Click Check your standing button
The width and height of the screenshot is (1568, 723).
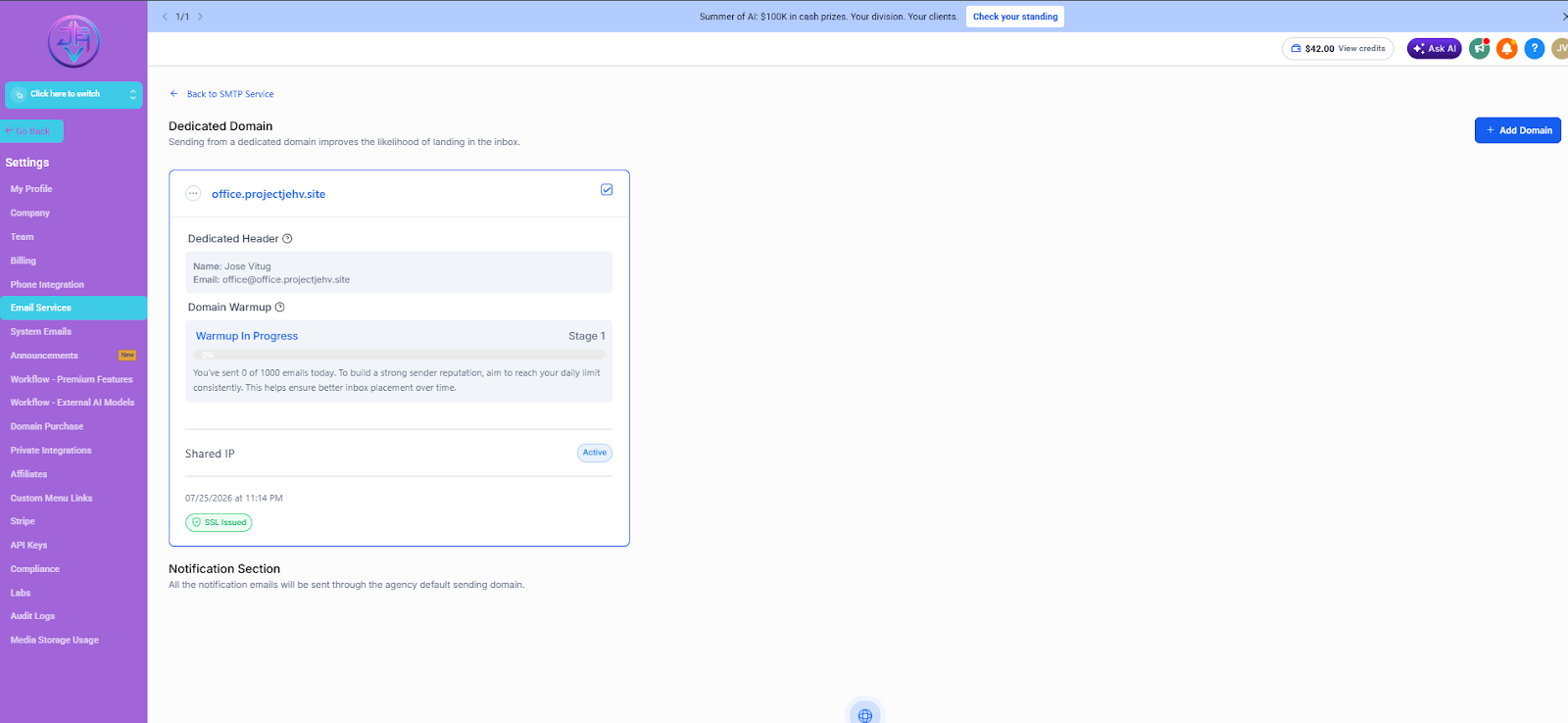coord(1015,17)
